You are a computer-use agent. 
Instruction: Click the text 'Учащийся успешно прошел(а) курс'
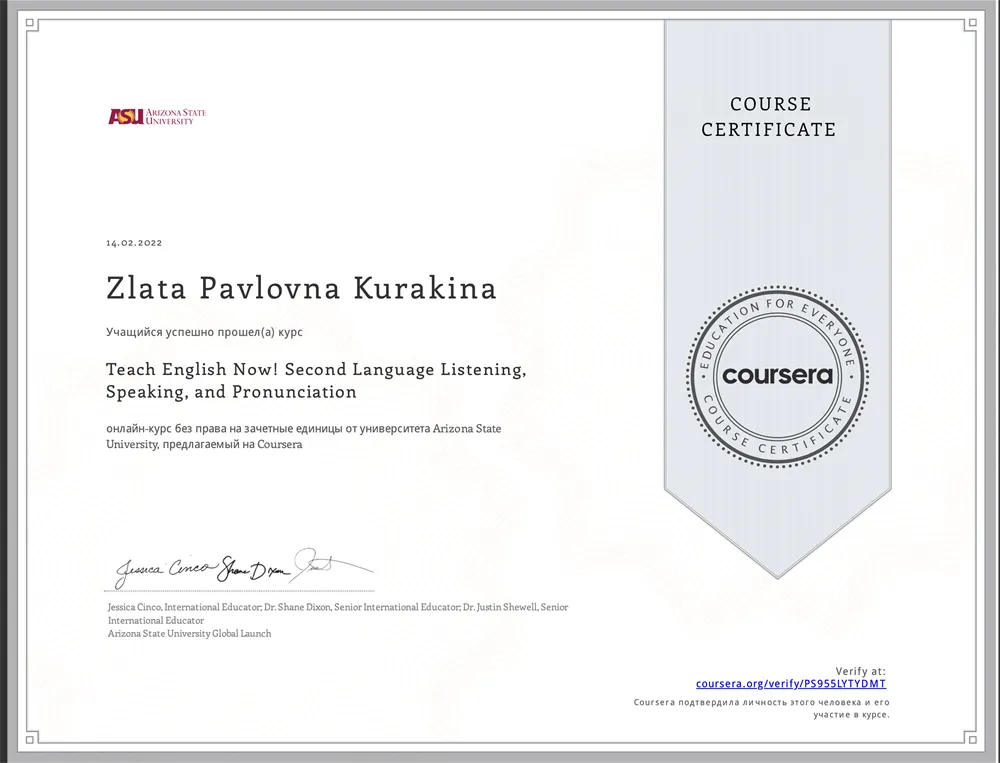point(204,332)
